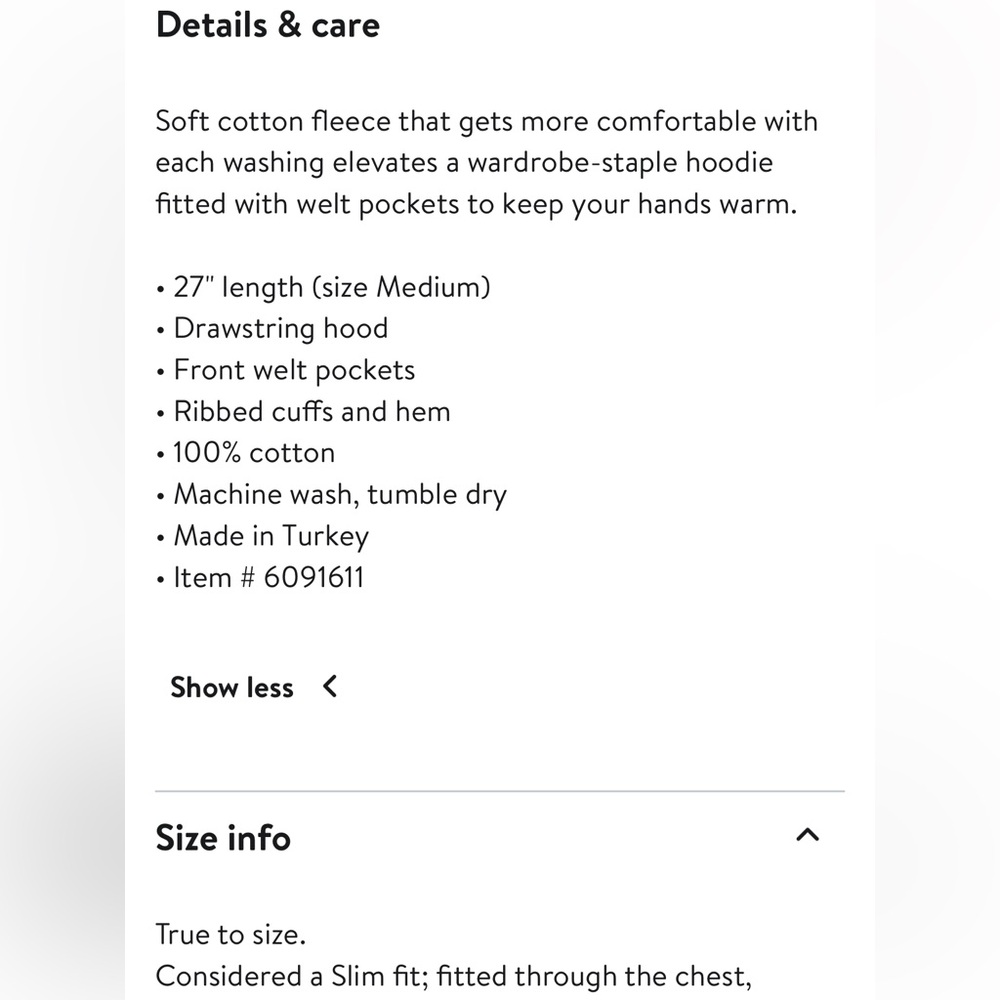Collapse the Size info section chevron
Viewport: 1000px width, 1000px height.
pyautogui.click(x=807, y=835)
